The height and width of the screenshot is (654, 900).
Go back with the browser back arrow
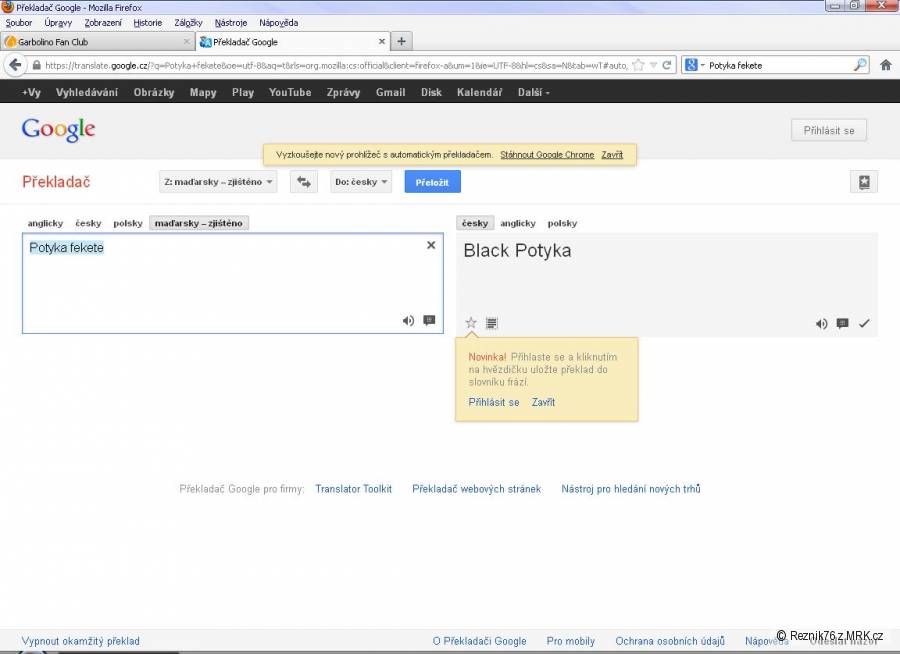[x=15, y=65]
